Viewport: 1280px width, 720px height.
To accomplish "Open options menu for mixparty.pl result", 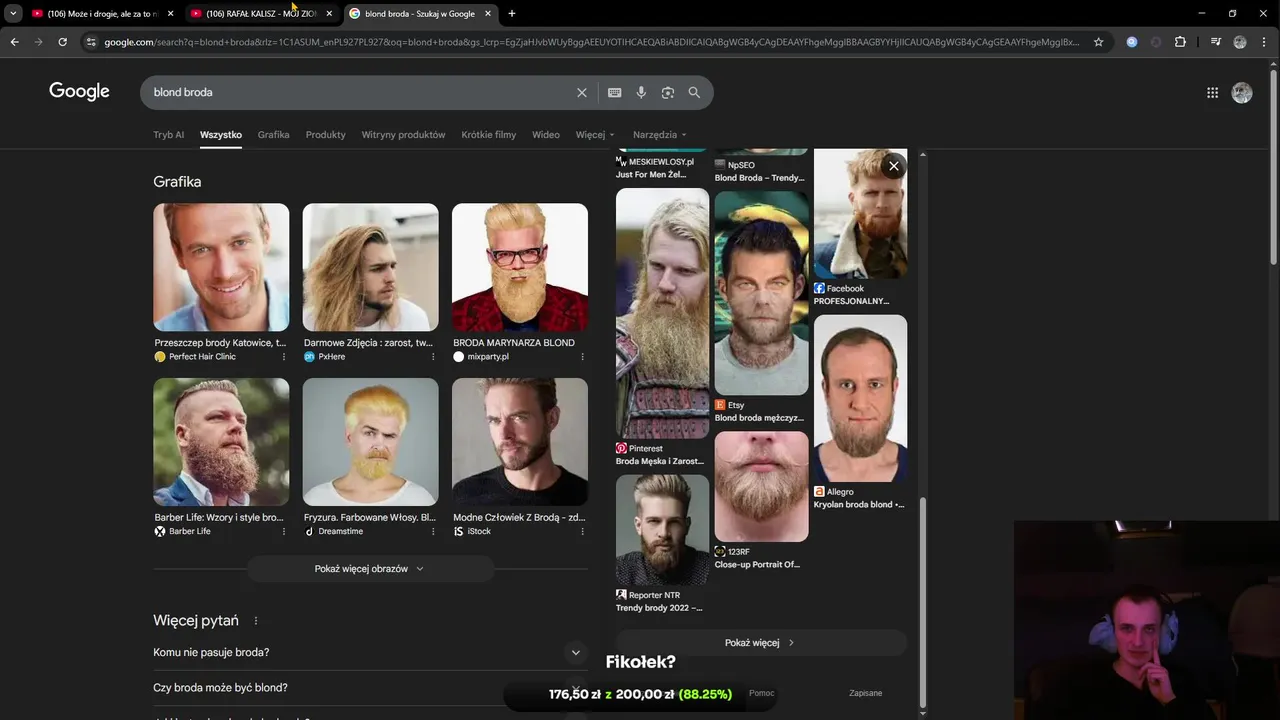I will click(582, 357).
